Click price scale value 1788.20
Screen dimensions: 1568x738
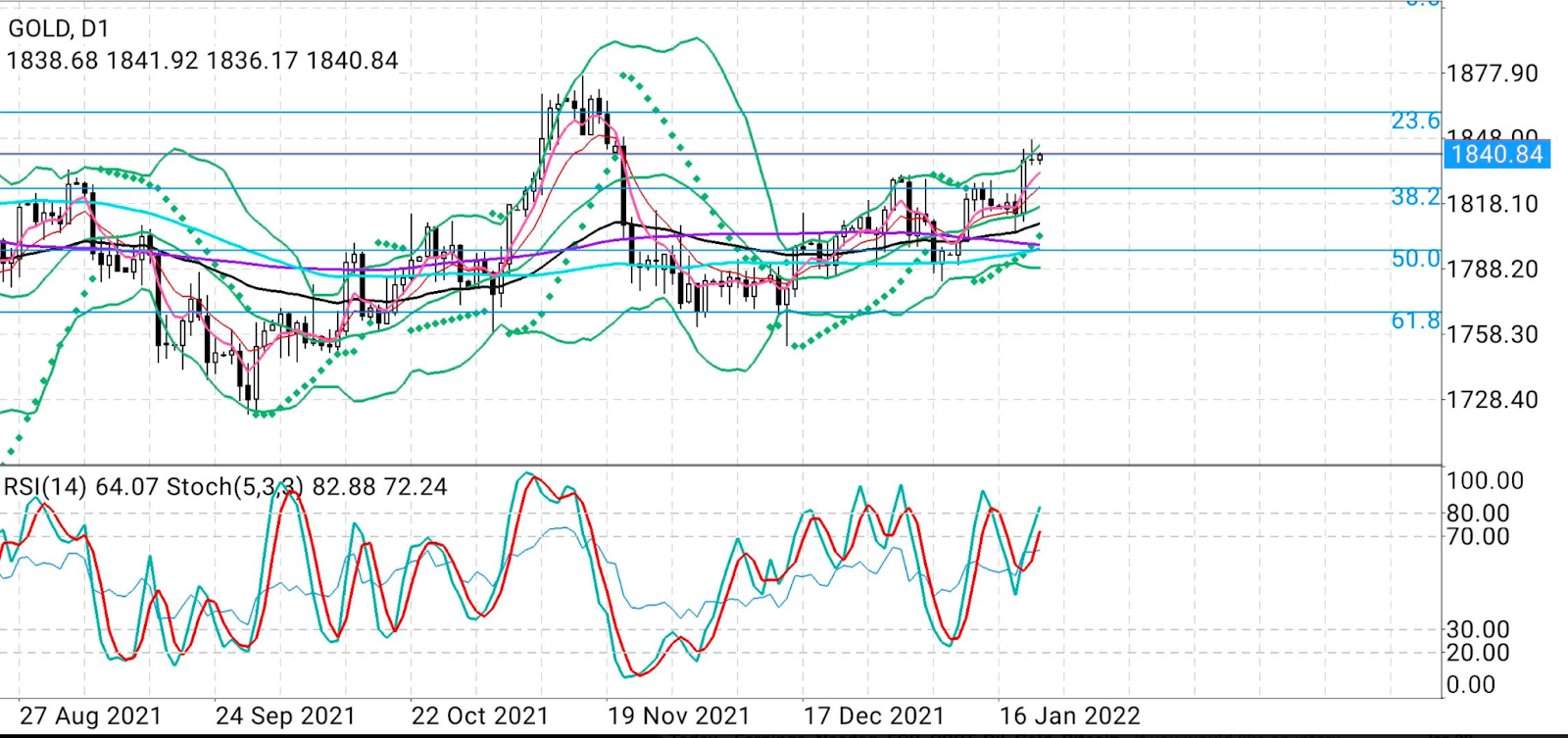click(x=1493, y=269)
